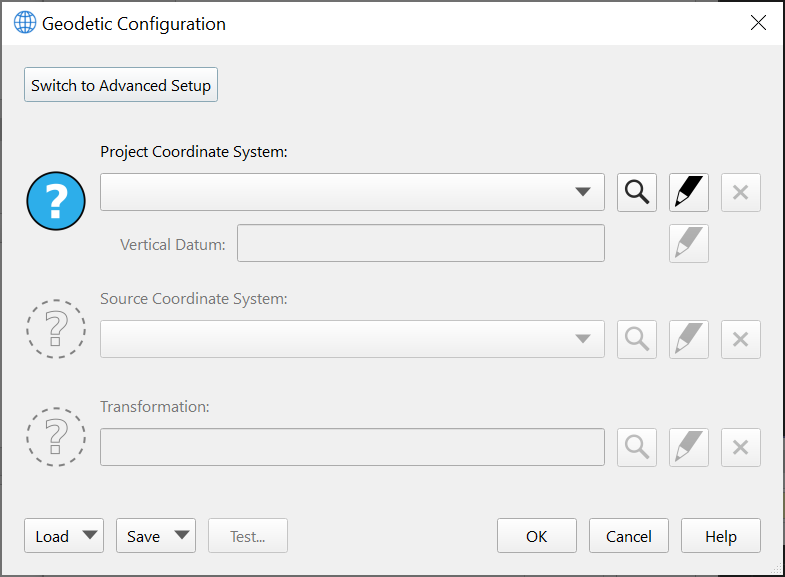785x577 pixels.
Task: Expand the Source Coordinate System dropdown
Action: click(x=583, y=339)
